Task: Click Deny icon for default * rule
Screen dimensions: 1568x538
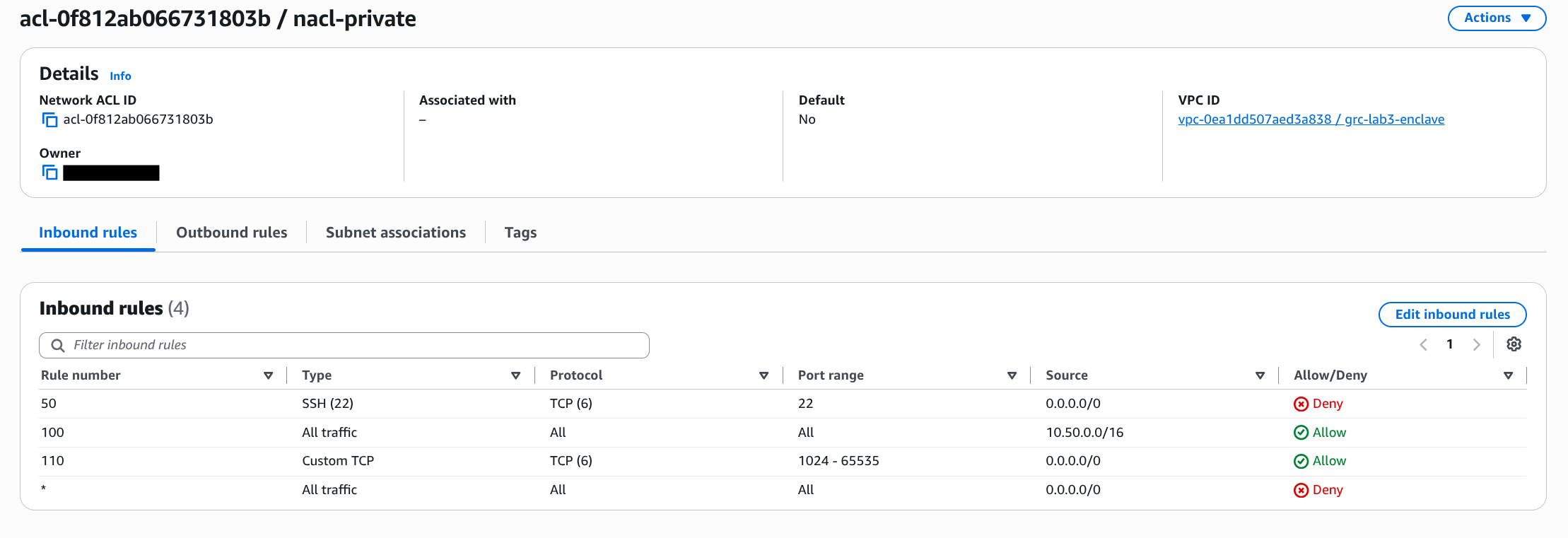Action: pos(1301,490)
